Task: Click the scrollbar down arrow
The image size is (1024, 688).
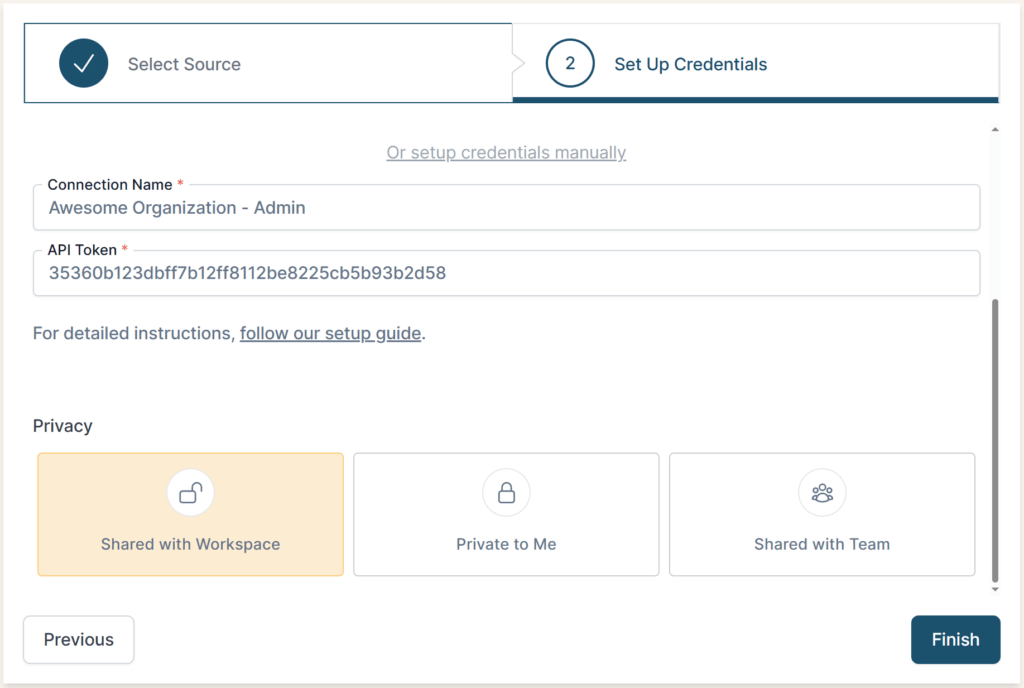Action: pos(995,589)
